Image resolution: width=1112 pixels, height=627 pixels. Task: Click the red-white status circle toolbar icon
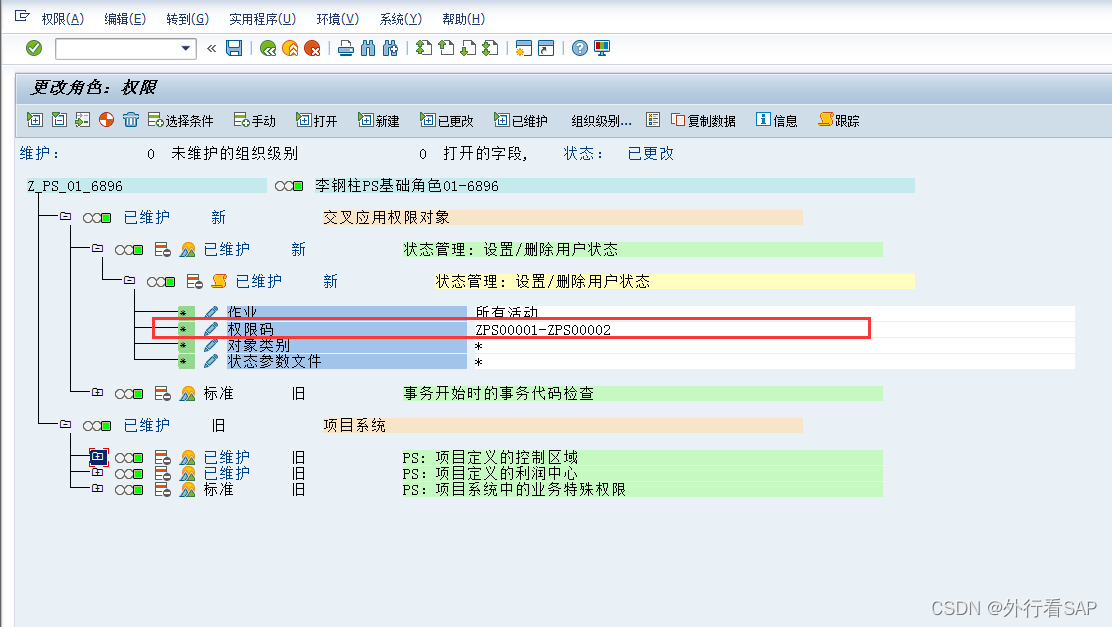106,120
